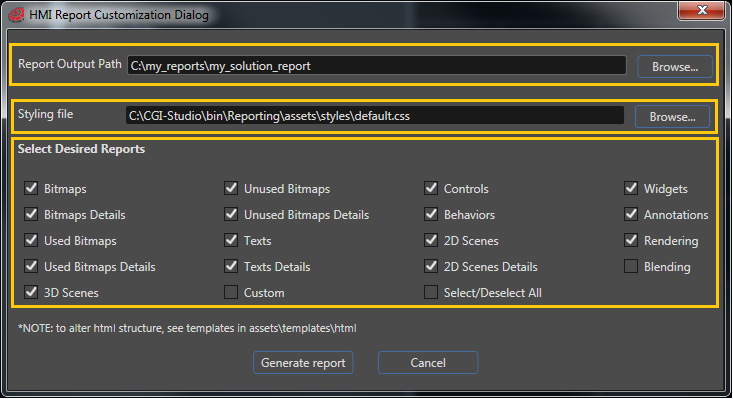Enable the Blending report checkbox
The image size is (733, 399).
pos(631,266)
